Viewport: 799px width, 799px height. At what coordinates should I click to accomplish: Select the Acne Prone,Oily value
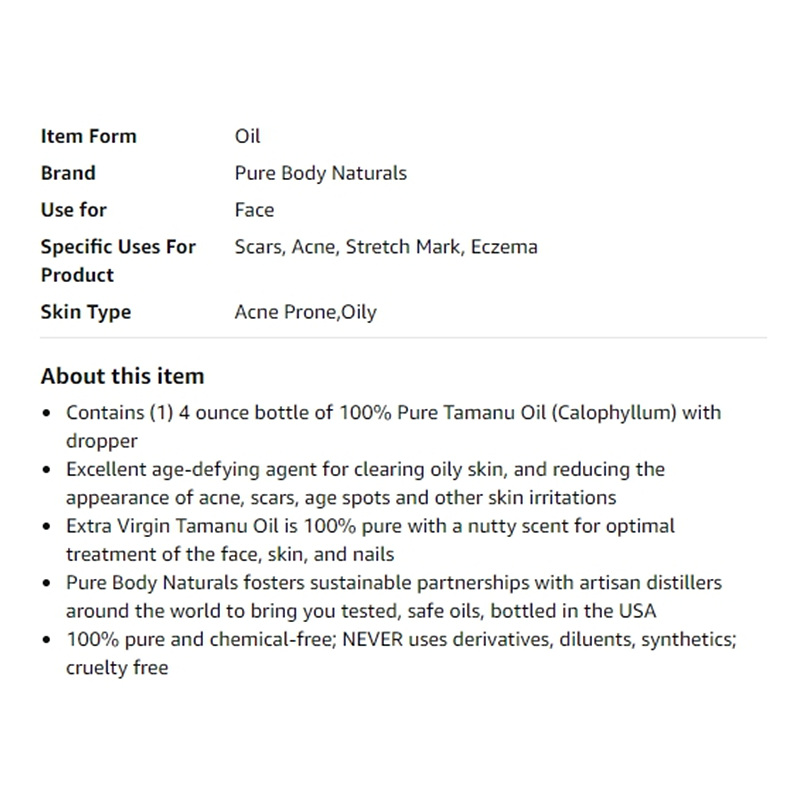coord(306,312)
